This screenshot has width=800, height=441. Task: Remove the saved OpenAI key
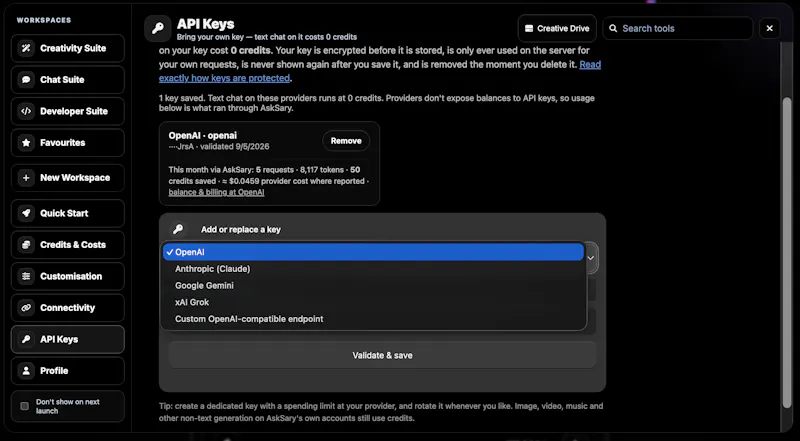[x=346, y=141]
